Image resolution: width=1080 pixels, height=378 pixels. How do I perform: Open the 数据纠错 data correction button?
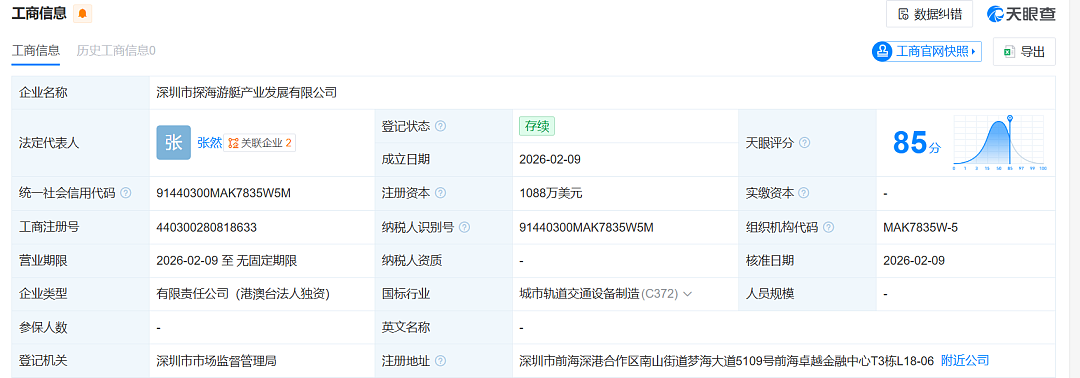(x=929, y=14)
